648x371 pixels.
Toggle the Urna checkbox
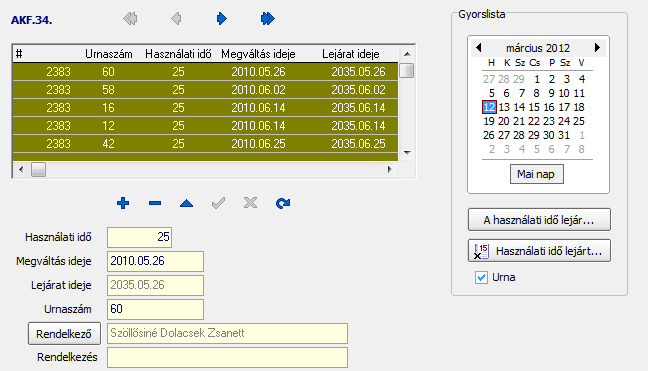click(481, 277)
